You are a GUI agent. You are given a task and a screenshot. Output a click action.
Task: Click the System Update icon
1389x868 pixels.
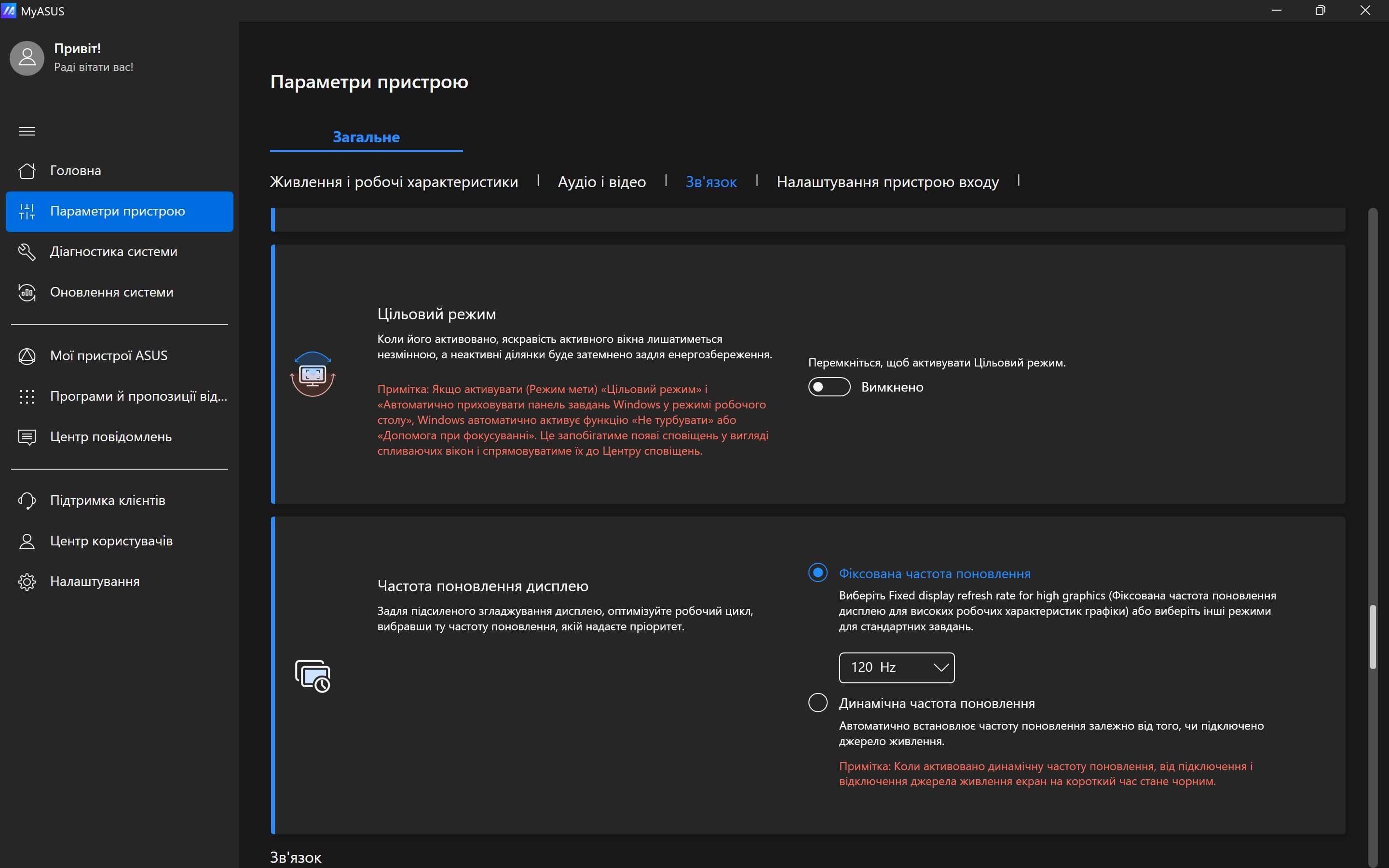tap(27, 292)
